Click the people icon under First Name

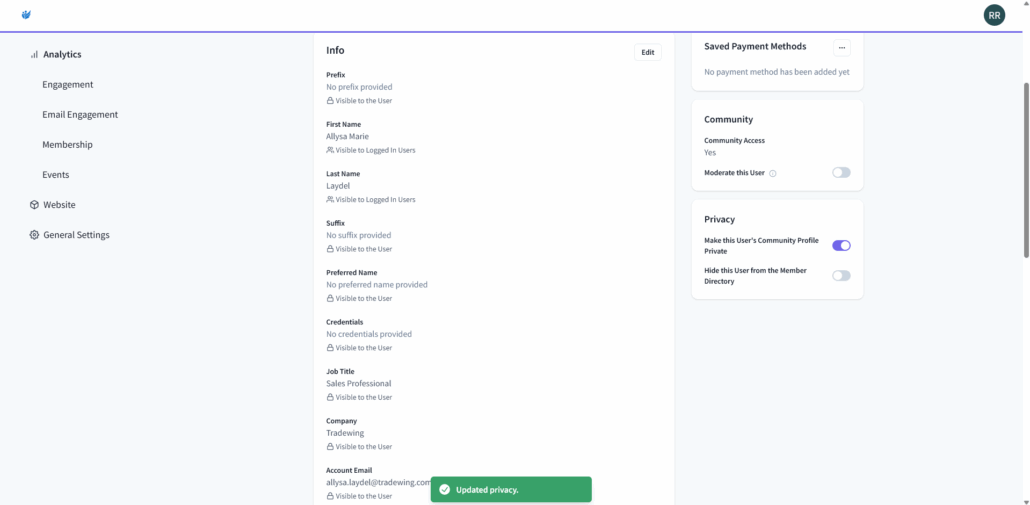pos(330,150)
